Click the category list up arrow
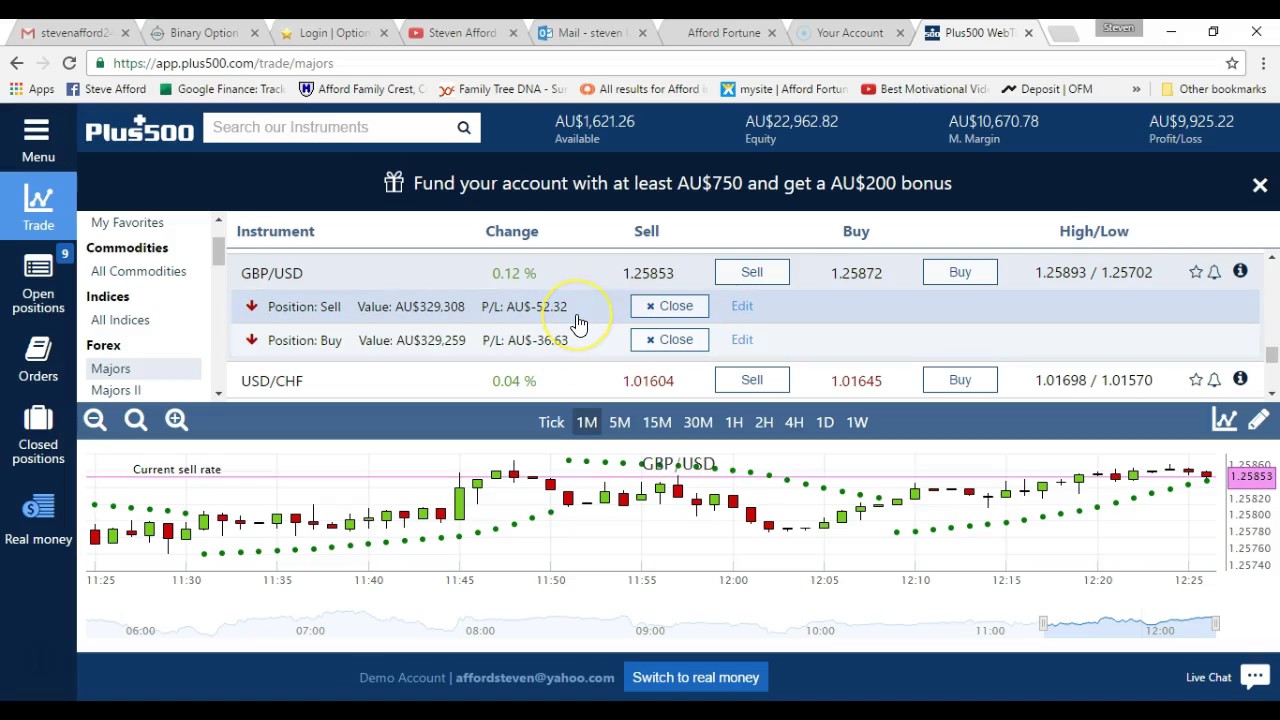This screenshot has width=1280, height=720. [218, 220]
